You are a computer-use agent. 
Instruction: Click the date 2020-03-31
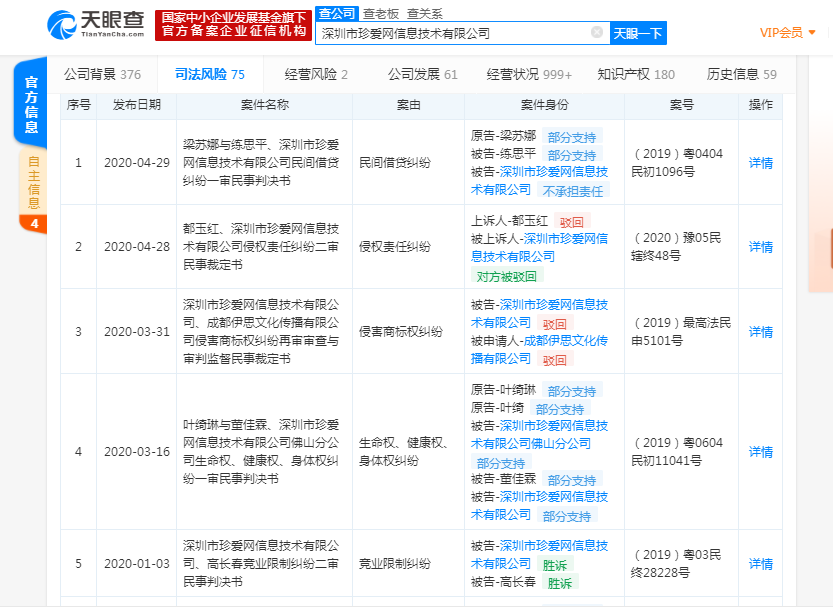tap(137, 332)
